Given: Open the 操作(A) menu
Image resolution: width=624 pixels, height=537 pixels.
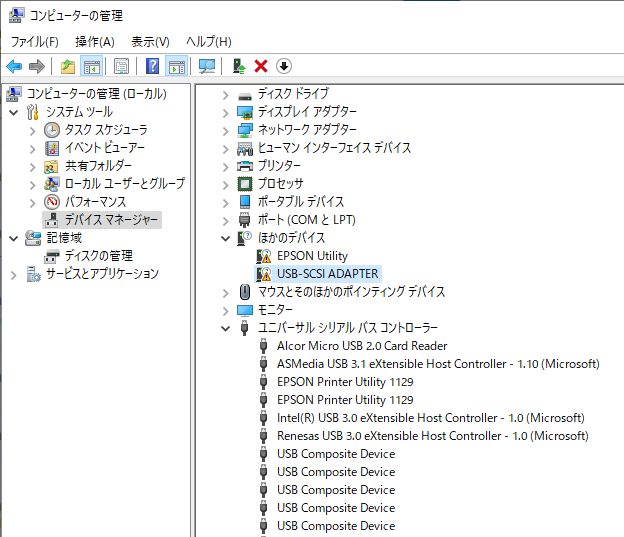Looking at the screenshot, I should click(x=95, y=41).
